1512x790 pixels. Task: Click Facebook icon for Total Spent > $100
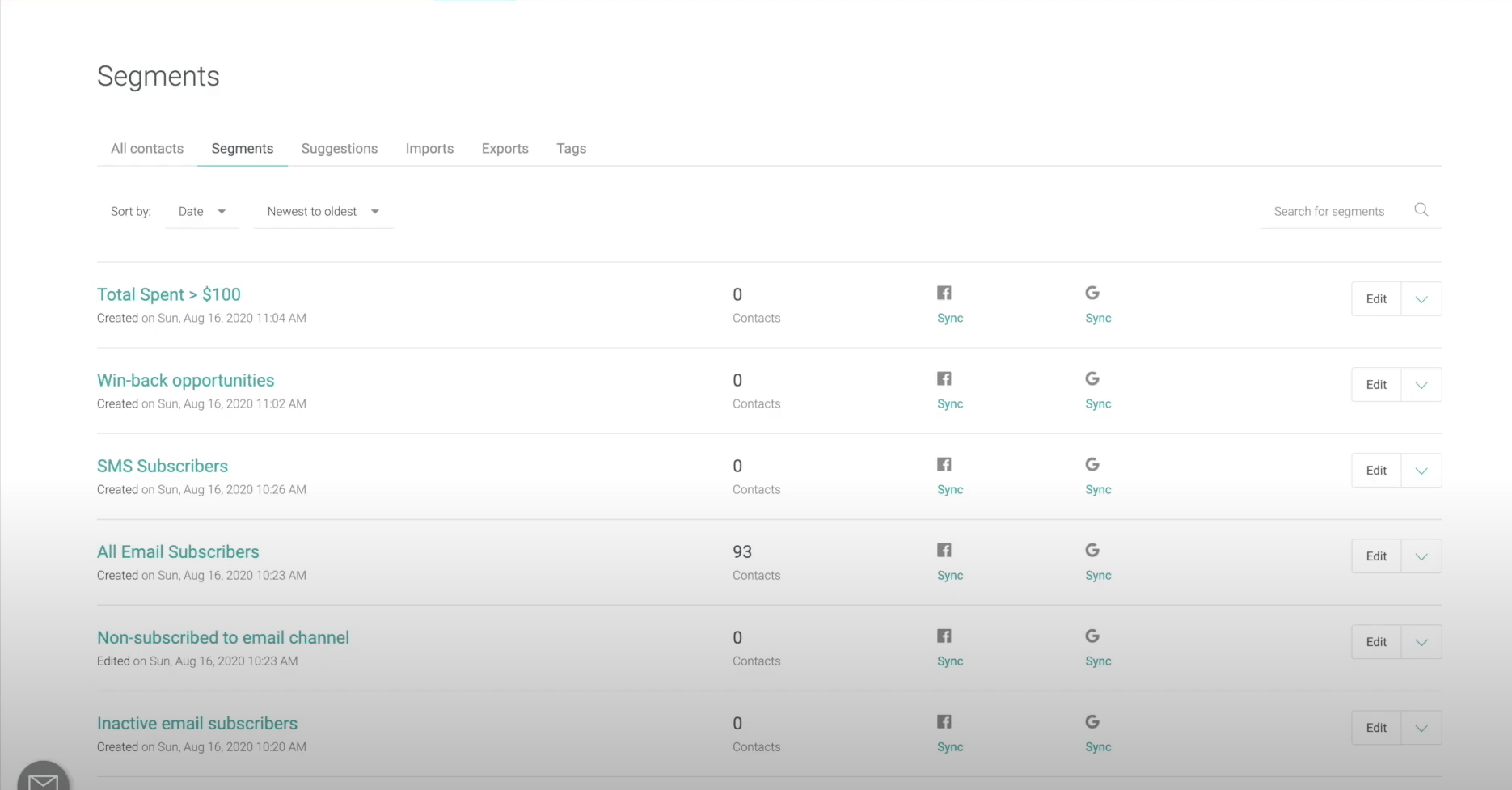pos(944,293)
